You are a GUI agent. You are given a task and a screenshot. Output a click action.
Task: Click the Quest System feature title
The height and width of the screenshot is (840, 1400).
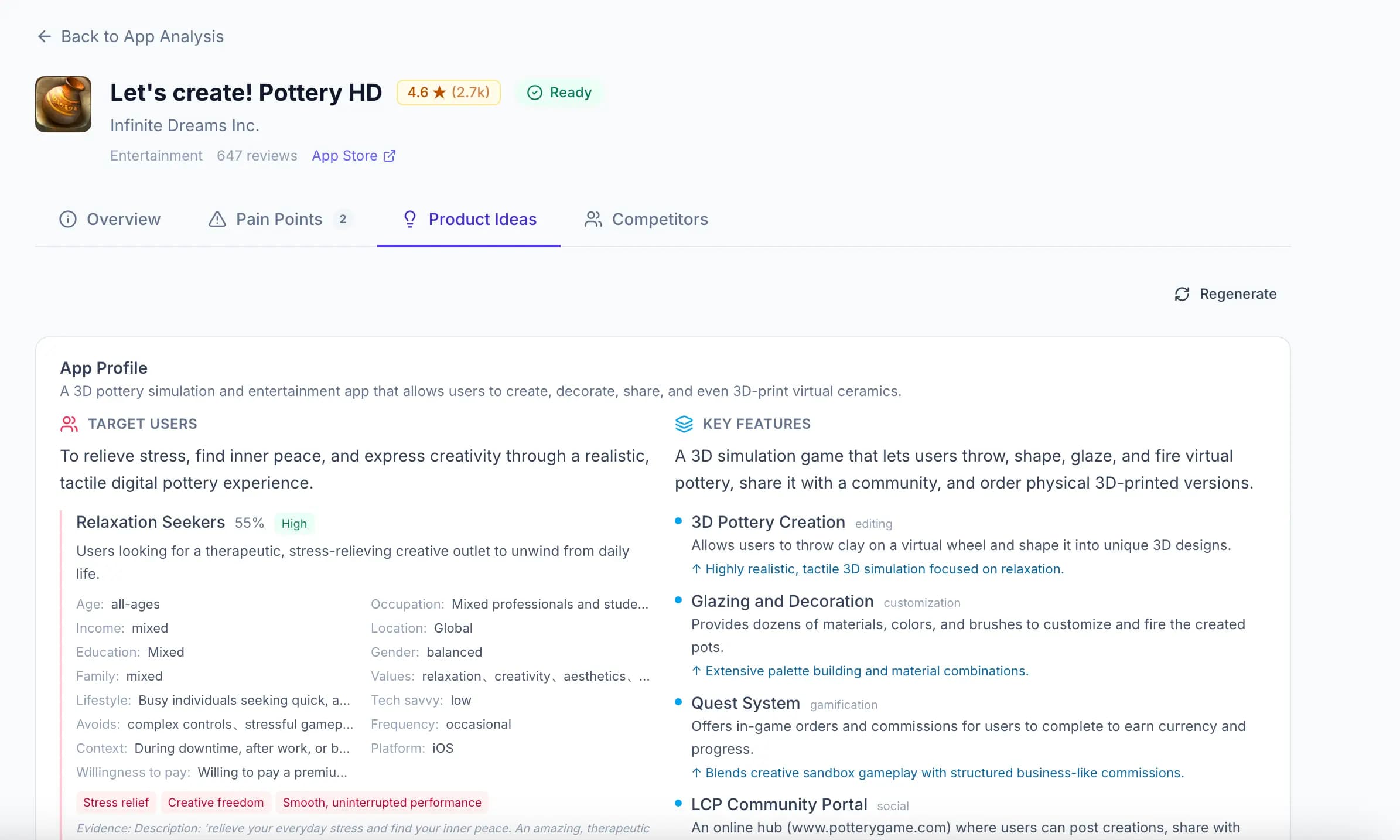click(x=746, y=703)
